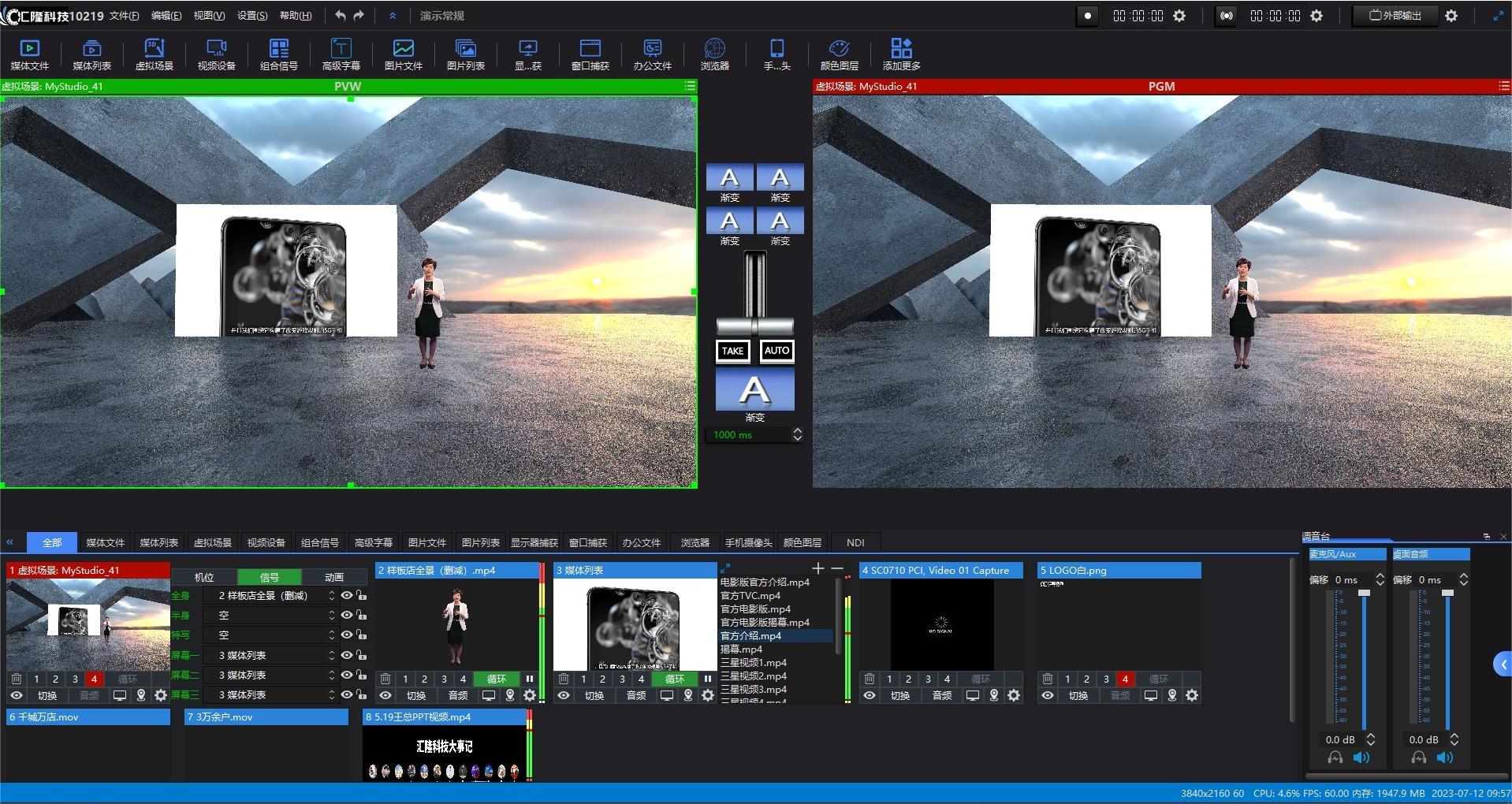Open the 窗口捕获 window capture tool
The height and width of the screenshot is (804, 1512).
(x=590, y=54)
